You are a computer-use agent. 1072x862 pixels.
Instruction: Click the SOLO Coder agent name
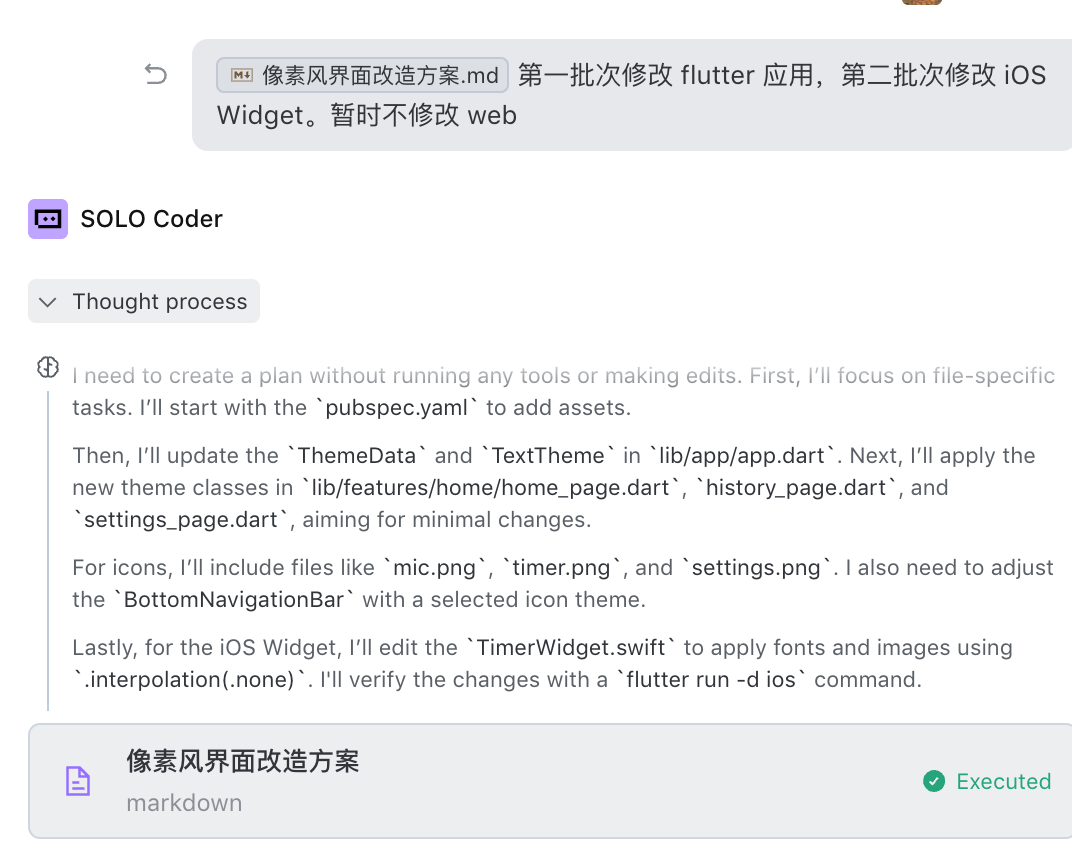point(151,219)
